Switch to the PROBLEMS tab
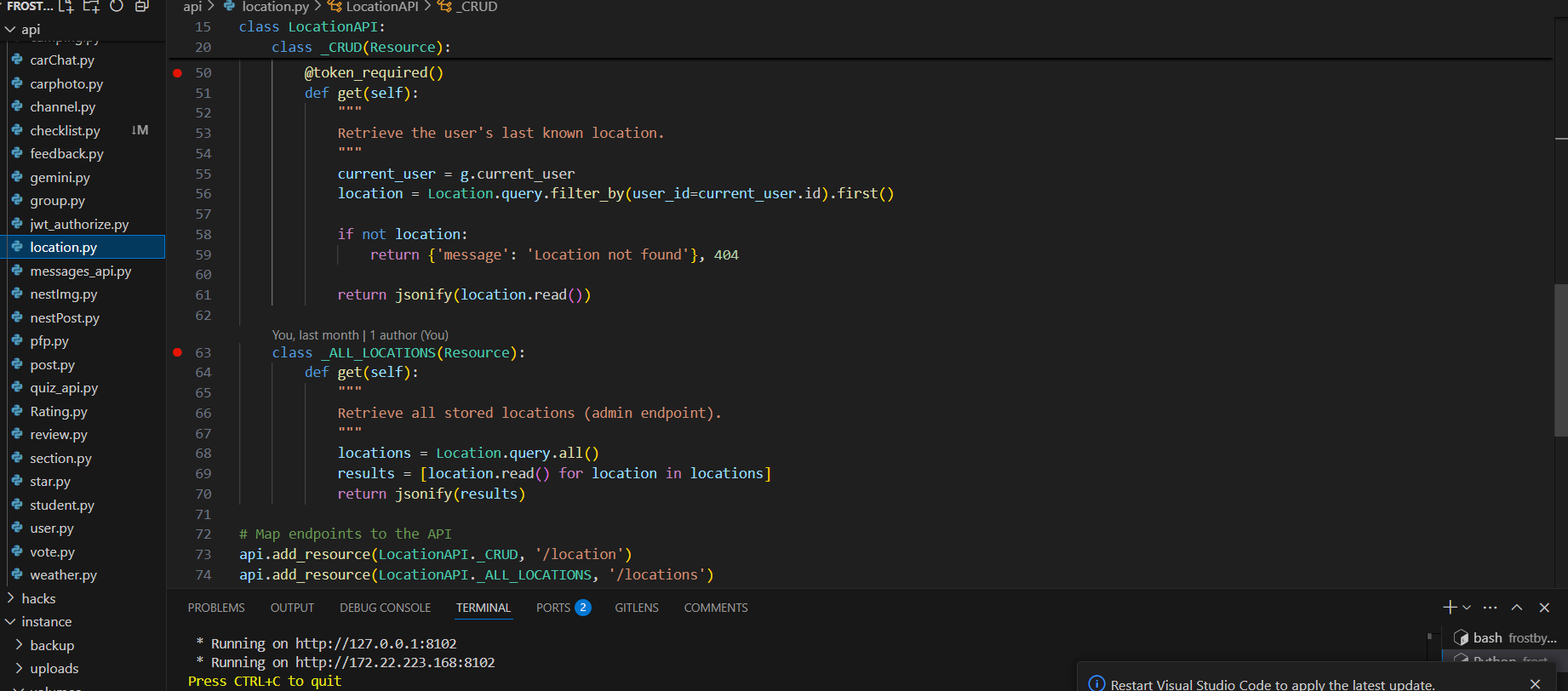Screen dimensions: 1568x691 point(216,608)
